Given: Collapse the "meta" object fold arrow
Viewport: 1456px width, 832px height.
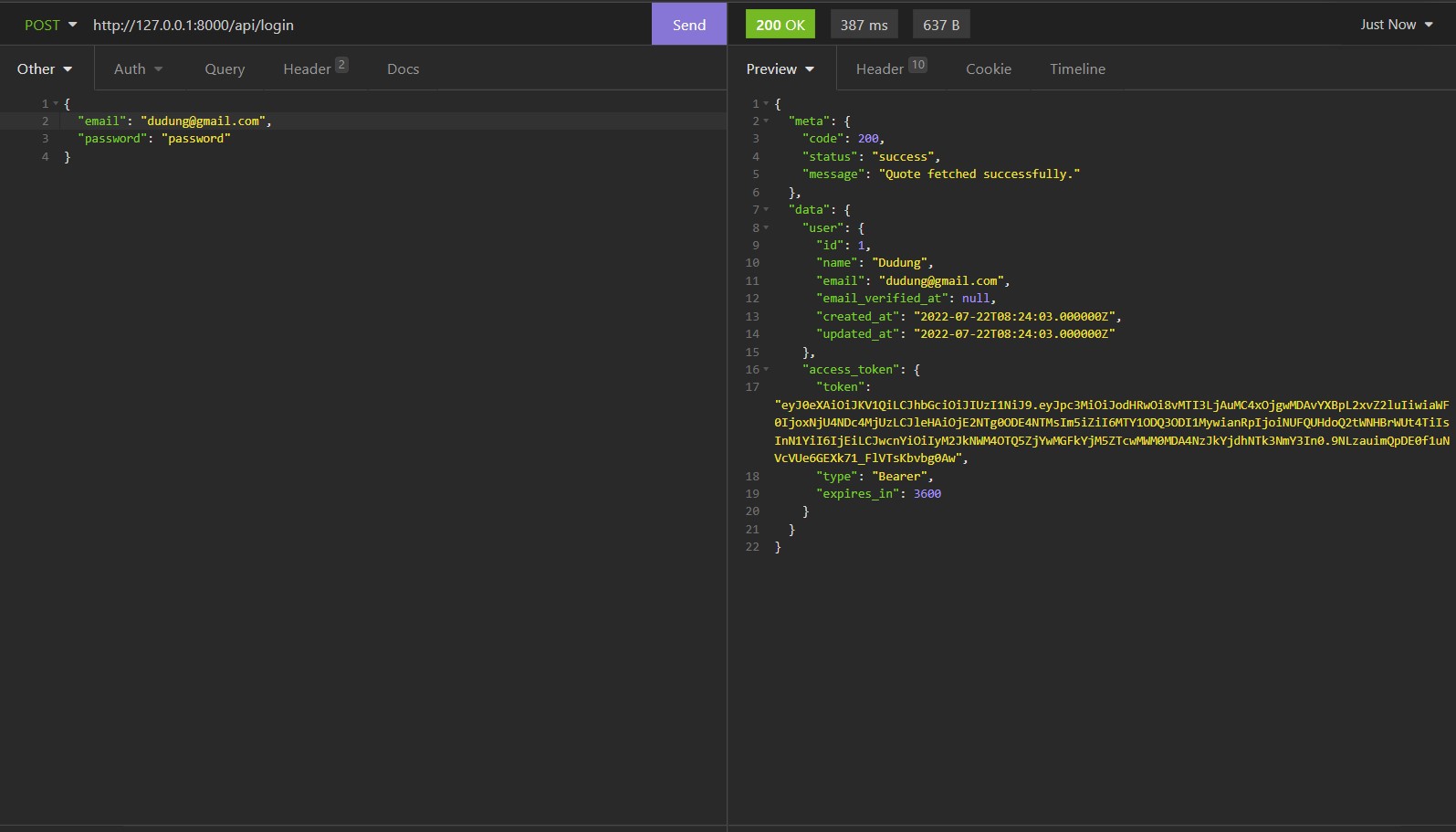Looking at the screenshot, I should [x=766, y=121].
